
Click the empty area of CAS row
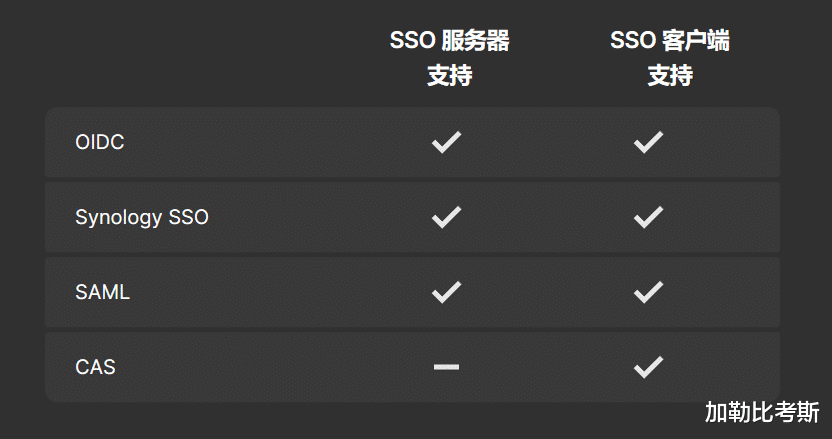(x=276, y=367)
